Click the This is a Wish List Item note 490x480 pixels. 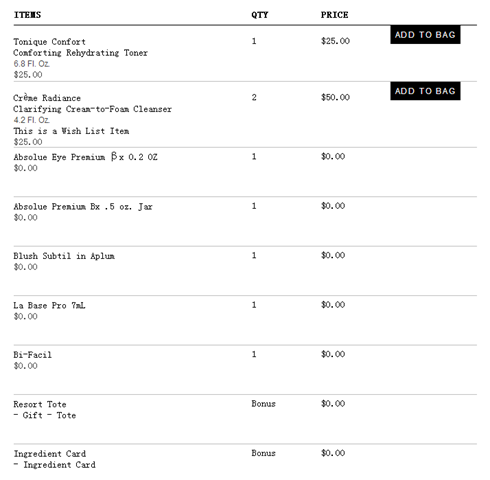click(x=71, y=131)
